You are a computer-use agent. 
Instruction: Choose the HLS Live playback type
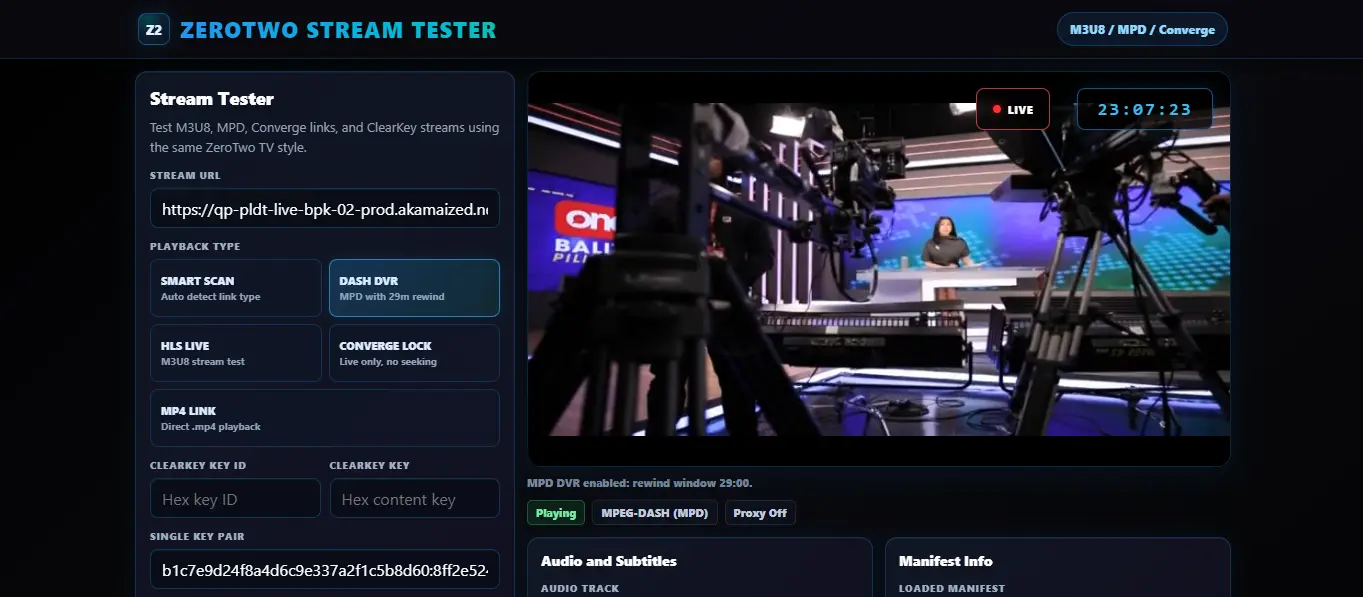[236, 353]
